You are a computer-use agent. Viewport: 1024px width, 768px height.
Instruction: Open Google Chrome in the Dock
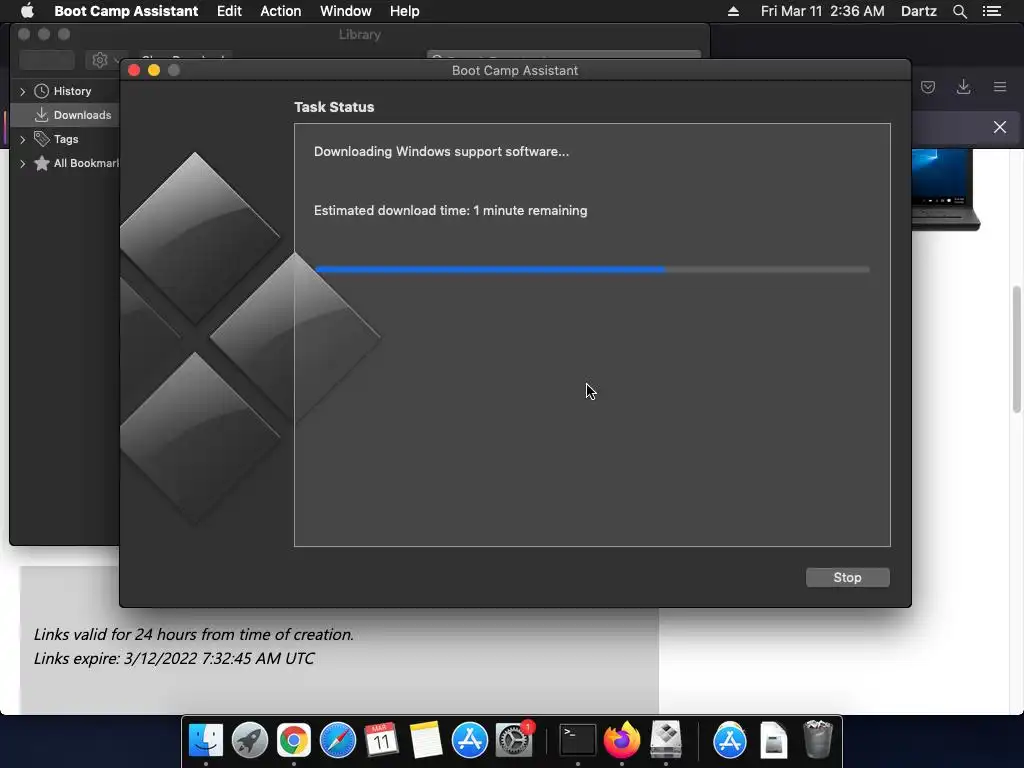[294, 740]
